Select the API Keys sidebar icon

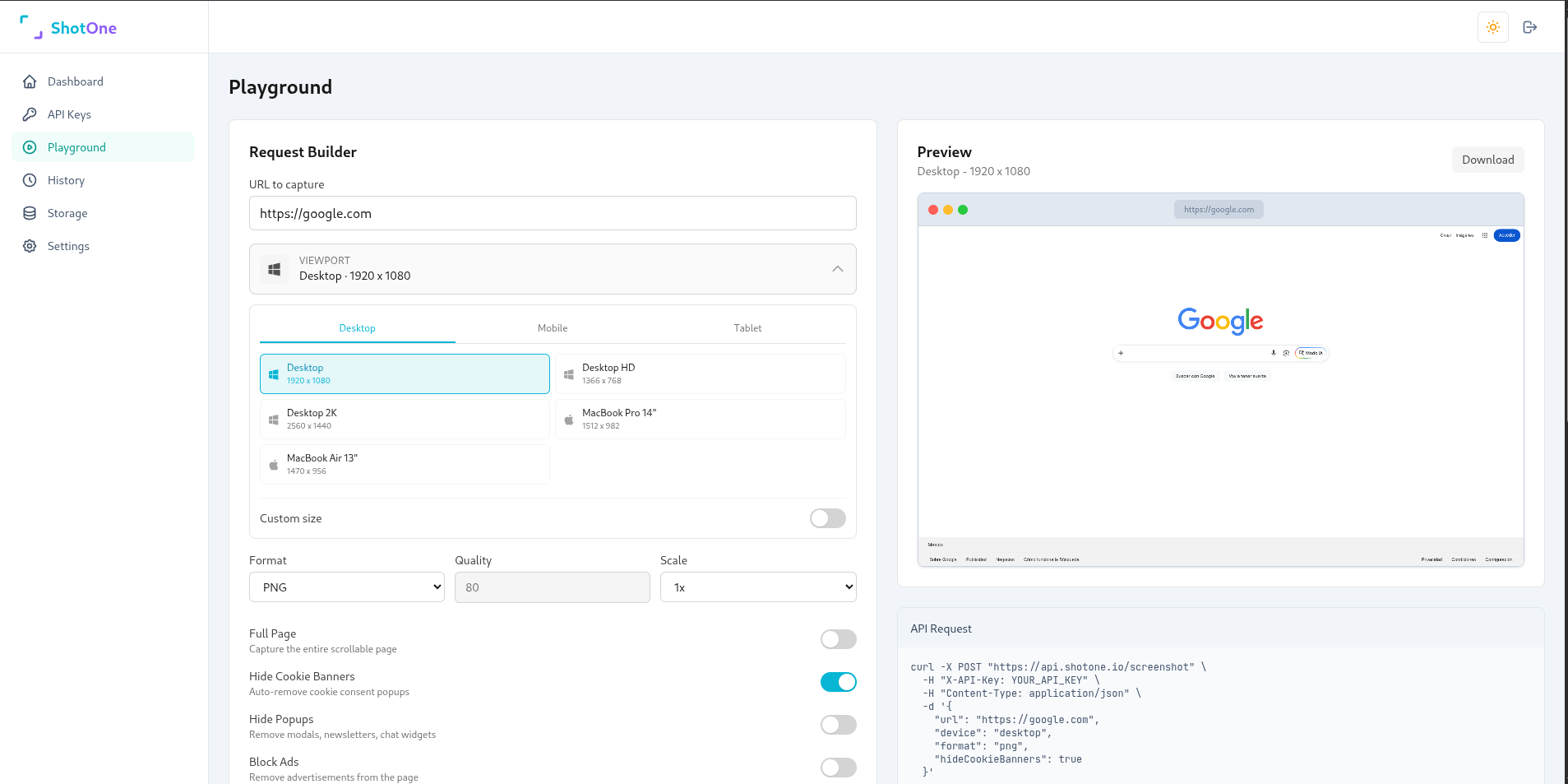point(30,114)
